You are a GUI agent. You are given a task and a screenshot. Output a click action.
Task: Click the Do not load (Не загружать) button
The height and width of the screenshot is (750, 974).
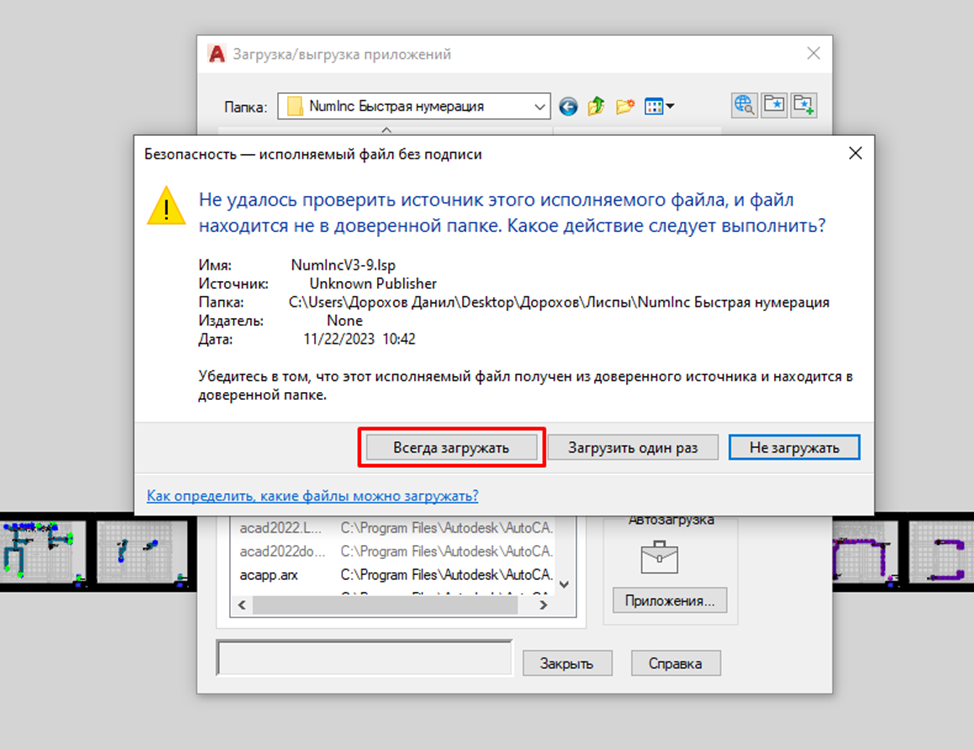click(x=794, y=447)
